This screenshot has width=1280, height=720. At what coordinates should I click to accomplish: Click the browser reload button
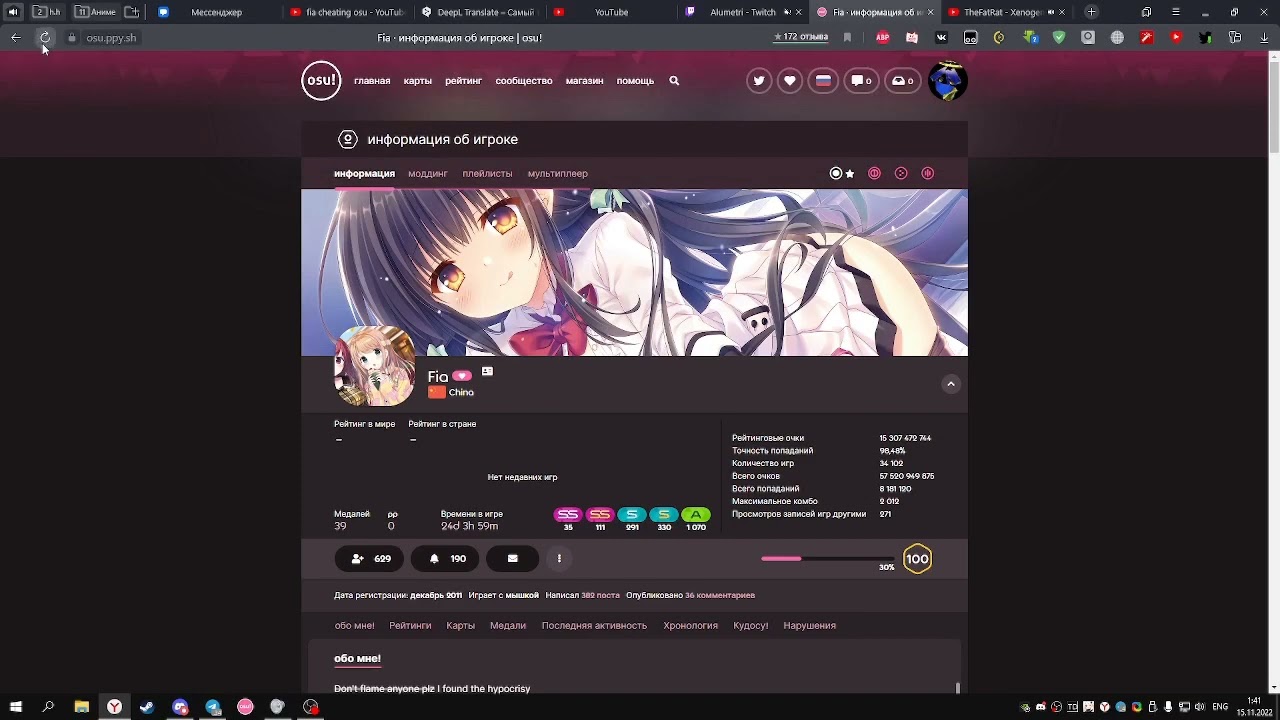[44, 38]
